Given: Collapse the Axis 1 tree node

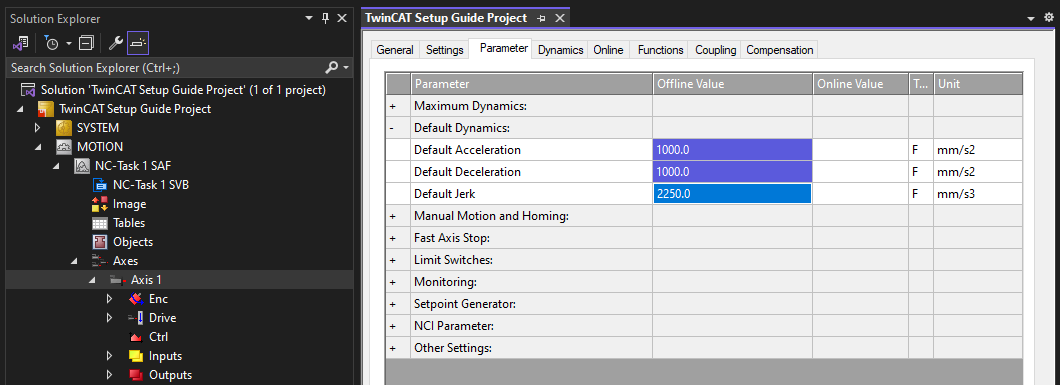Looking at the screenshot, I should coord(93,280).
